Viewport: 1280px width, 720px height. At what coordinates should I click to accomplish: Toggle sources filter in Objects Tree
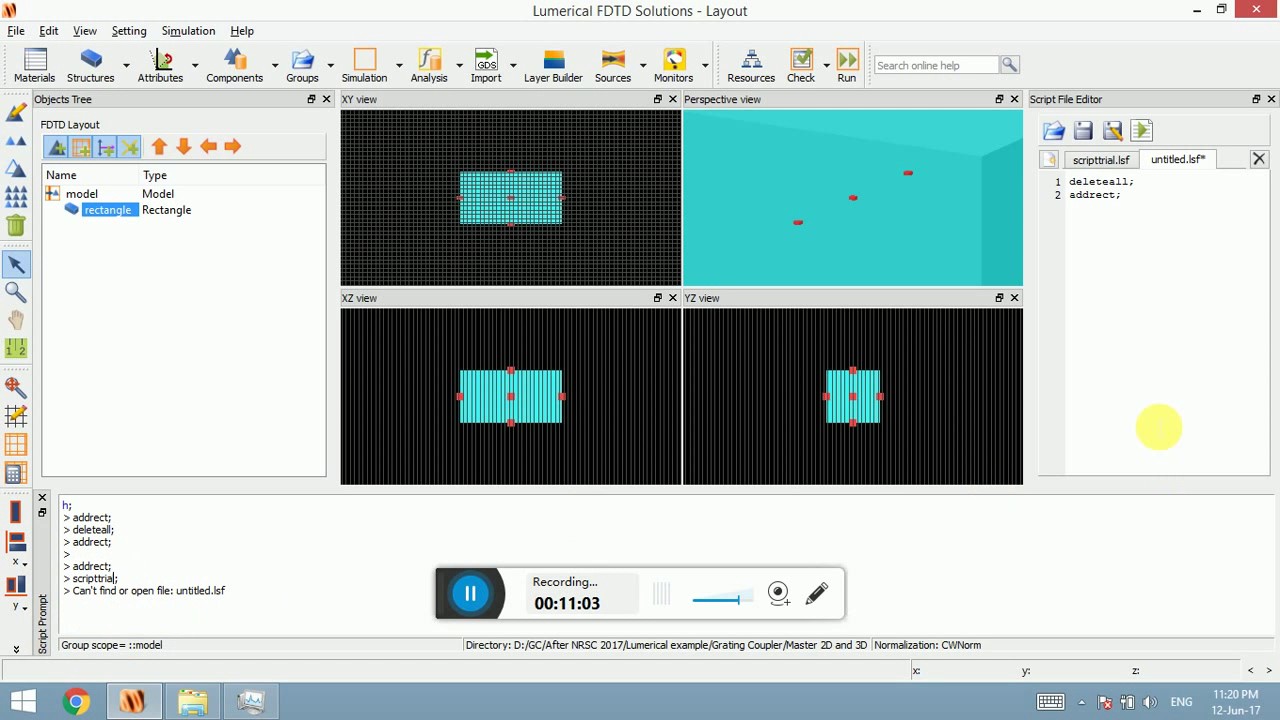[x=105, y=148]
